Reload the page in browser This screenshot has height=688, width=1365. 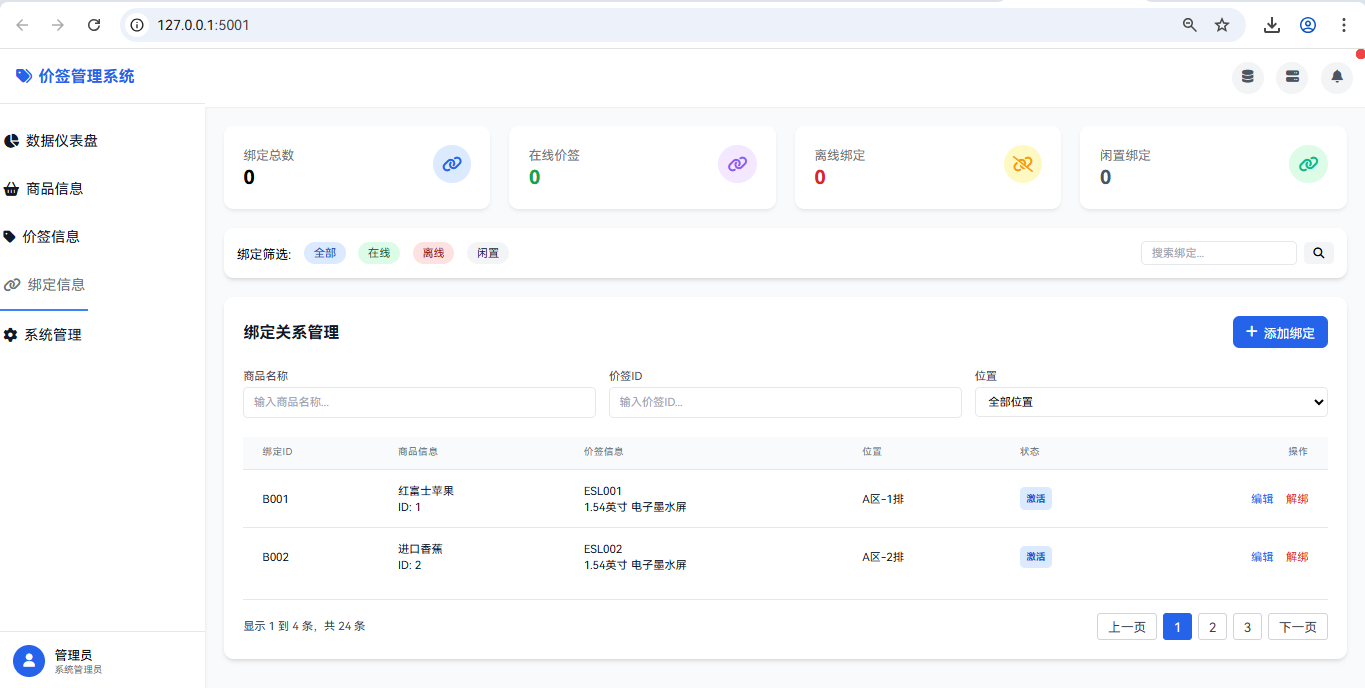coord(94,25)
